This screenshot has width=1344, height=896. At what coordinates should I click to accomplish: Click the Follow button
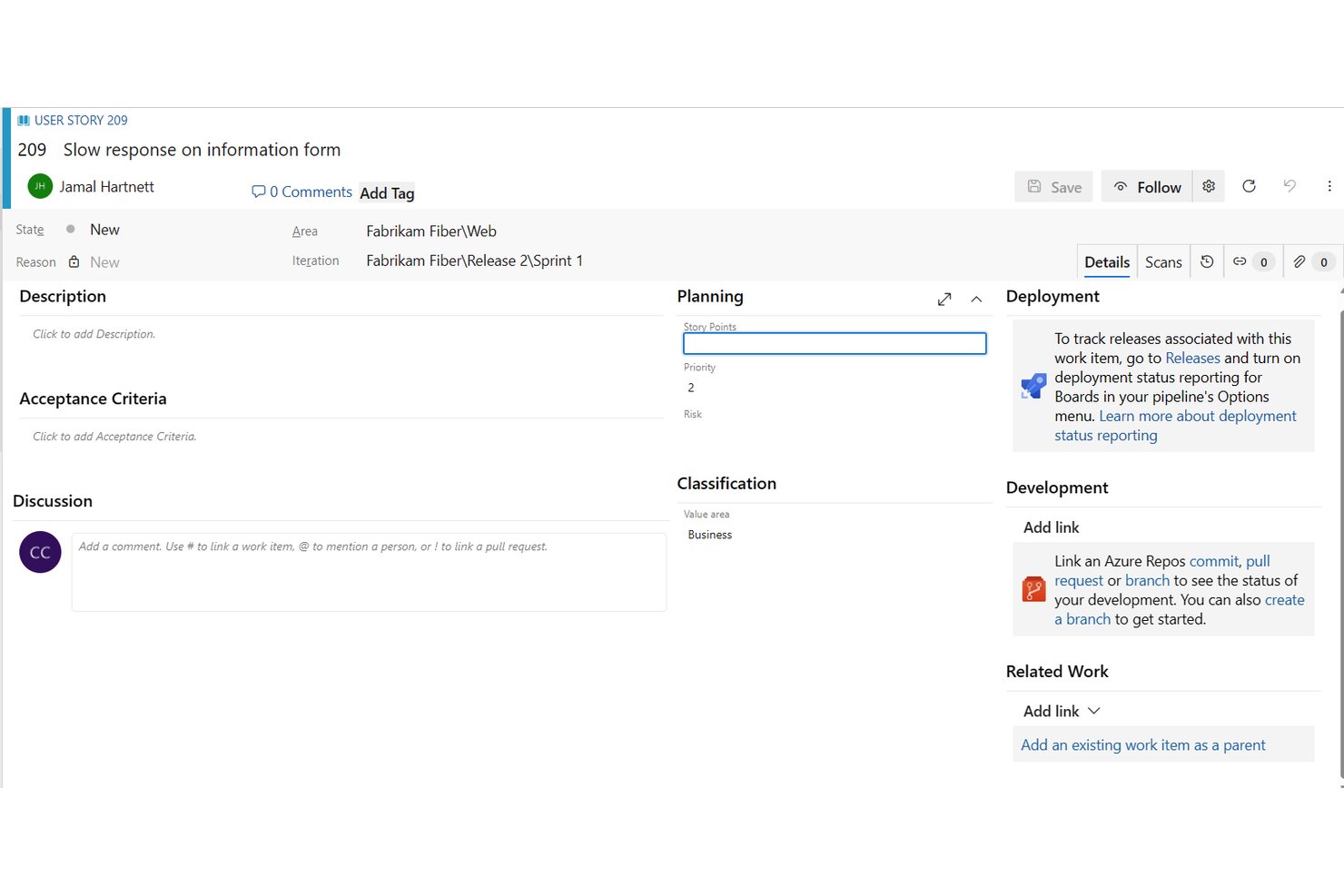coord(1147,186)
